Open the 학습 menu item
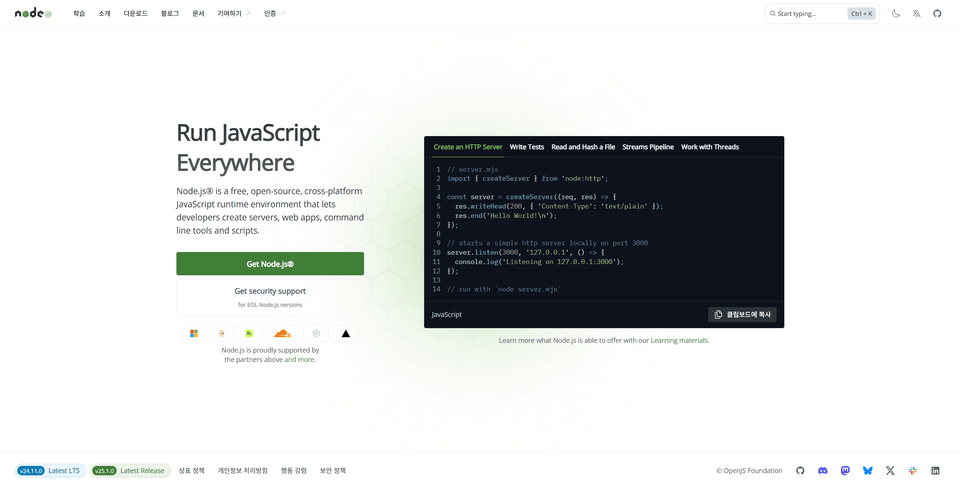This screenshot has height=486, width=960. 79,13
